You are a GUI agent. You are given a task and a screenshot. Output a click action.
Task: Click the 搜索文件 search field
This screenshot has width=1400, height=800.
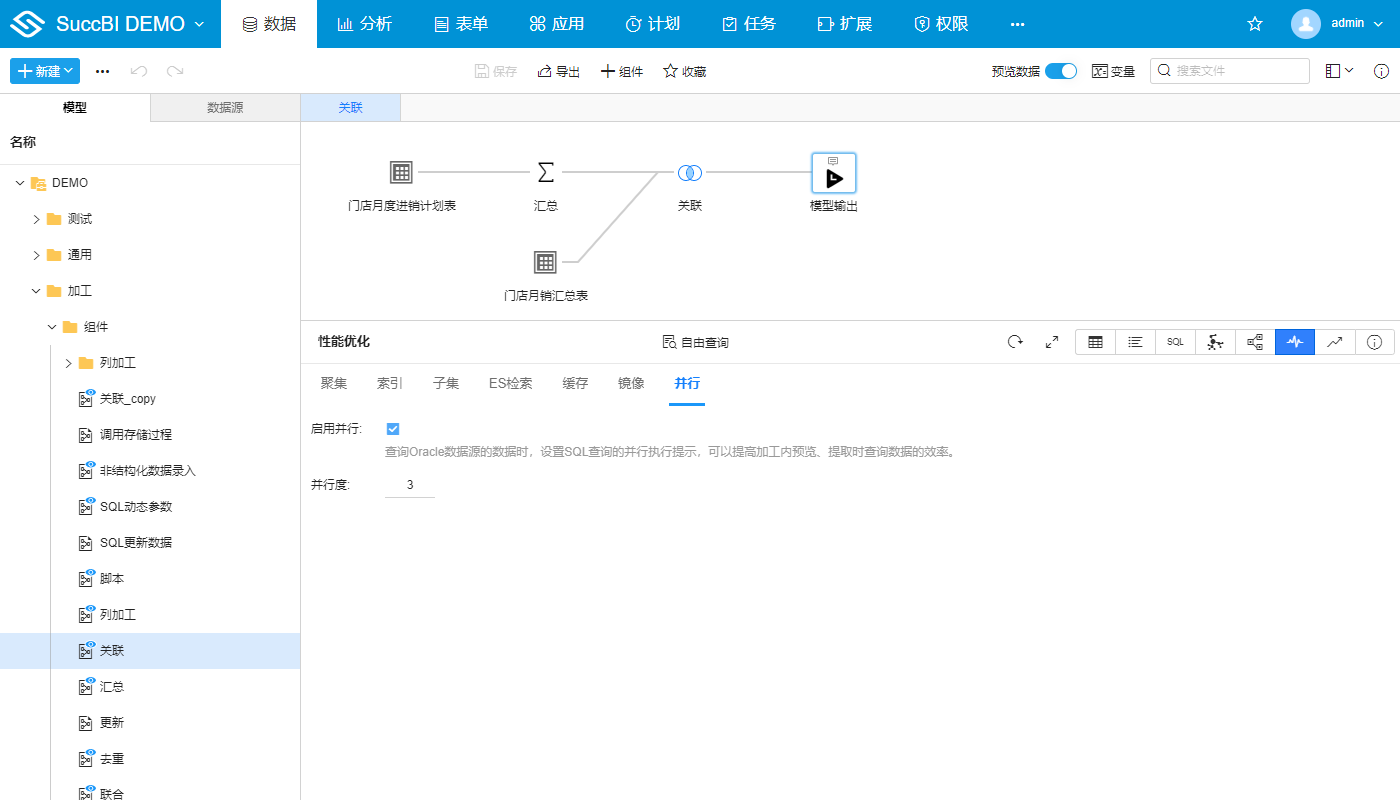pyautogui.click(x=1230, y=71)
